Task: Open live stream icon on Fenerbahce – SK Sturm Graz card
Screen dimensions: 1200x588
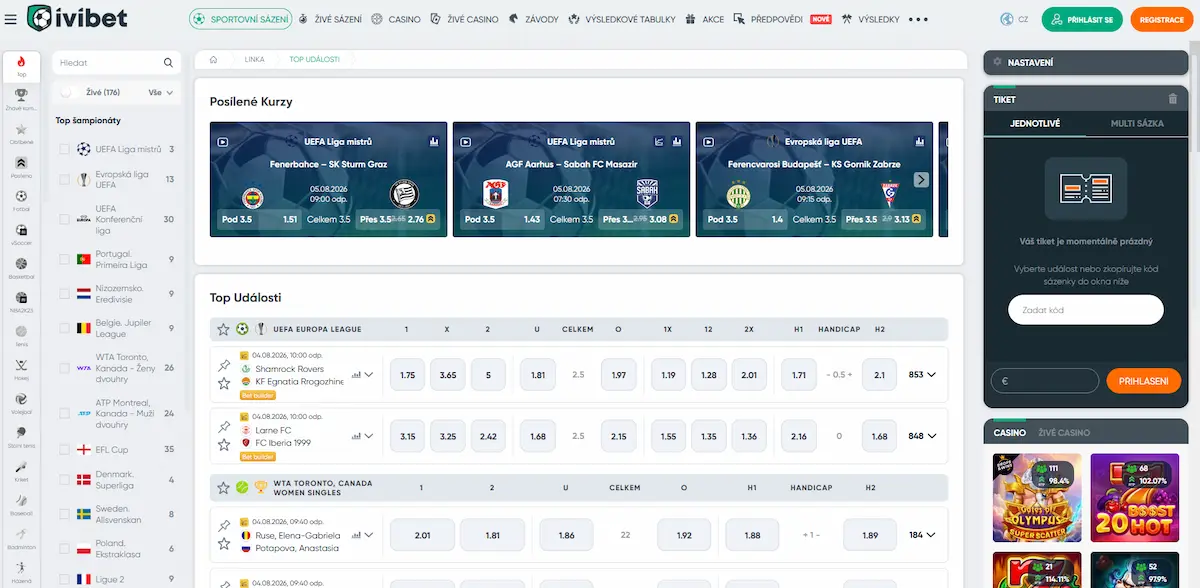Action: pyautogui.click(x=223, y=142)
